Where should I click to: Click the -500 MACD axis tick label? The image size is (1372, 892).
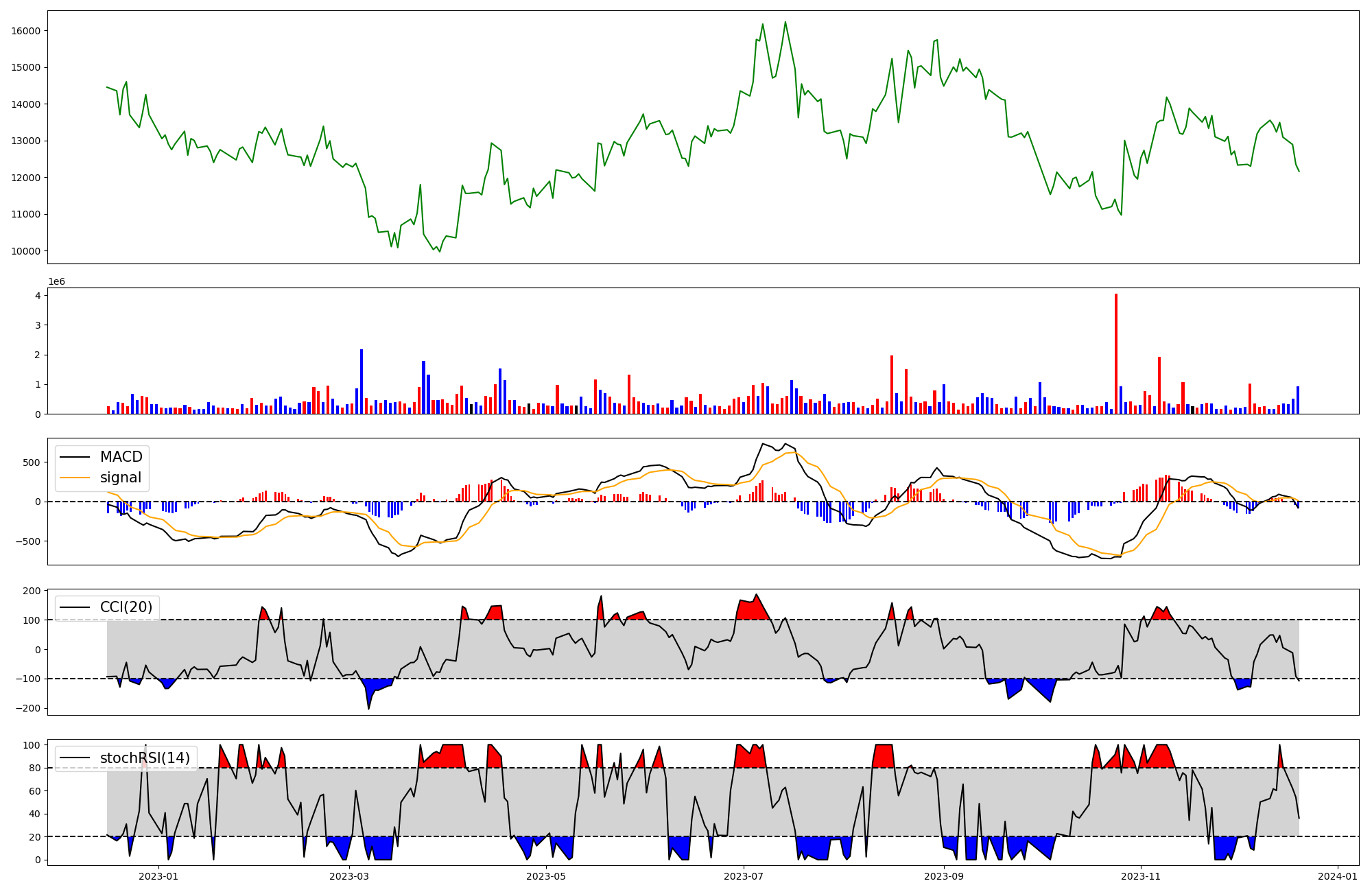point(29,541)
